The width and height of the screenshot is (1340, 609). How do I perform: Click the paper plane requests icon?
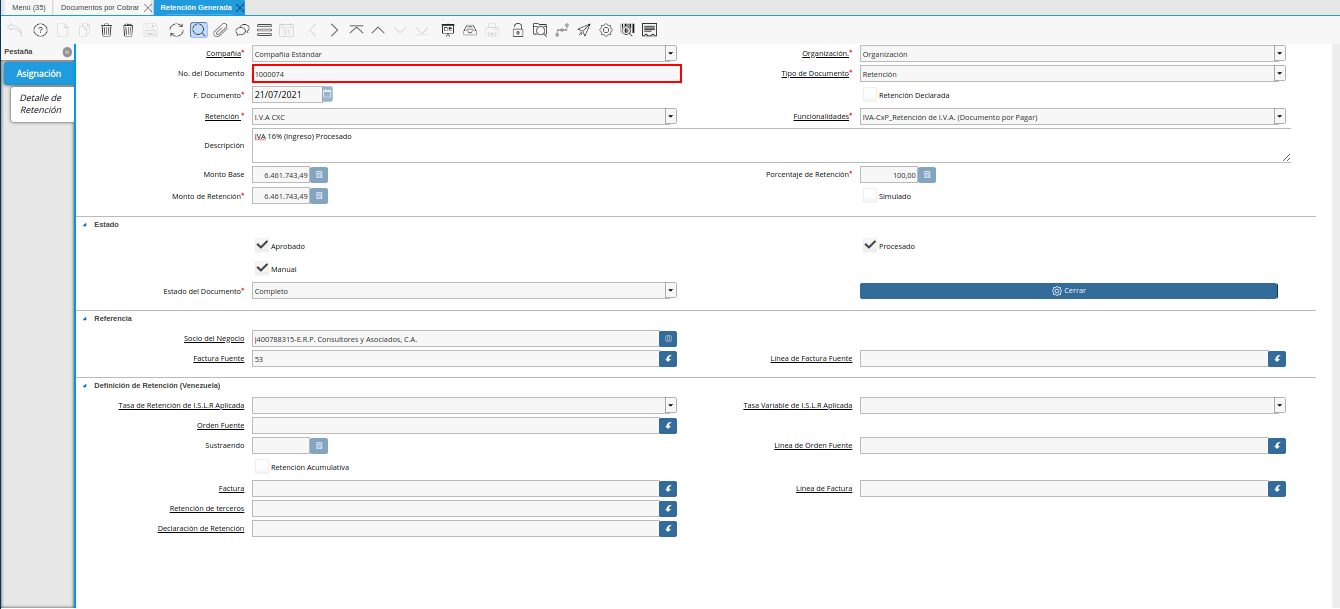(x=584, y=30)
